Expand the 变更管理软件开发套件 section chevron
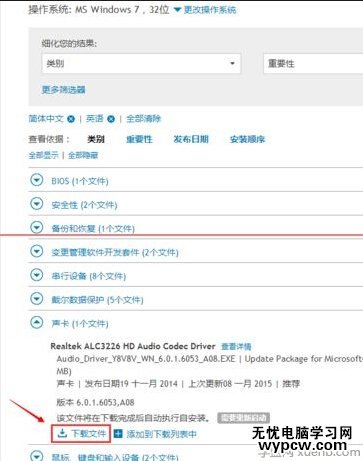This screenshot has width=363, height=461. [x=37, y=251]
